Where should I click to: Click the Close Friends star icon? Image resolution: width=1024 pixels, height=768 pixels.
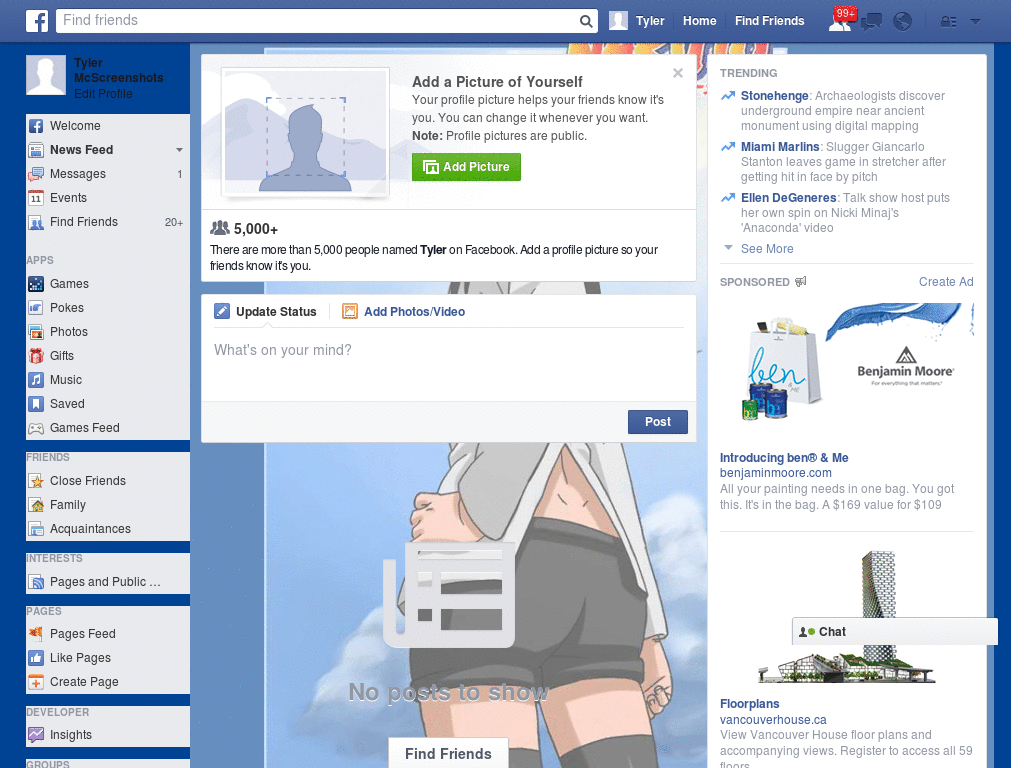point(36,481)
